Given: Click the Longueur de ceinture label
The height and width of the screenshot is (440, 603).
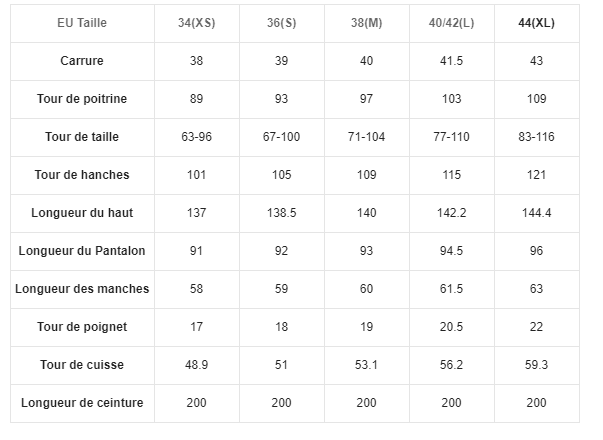Looking at the screenshot, I should (x=82, y=403).
